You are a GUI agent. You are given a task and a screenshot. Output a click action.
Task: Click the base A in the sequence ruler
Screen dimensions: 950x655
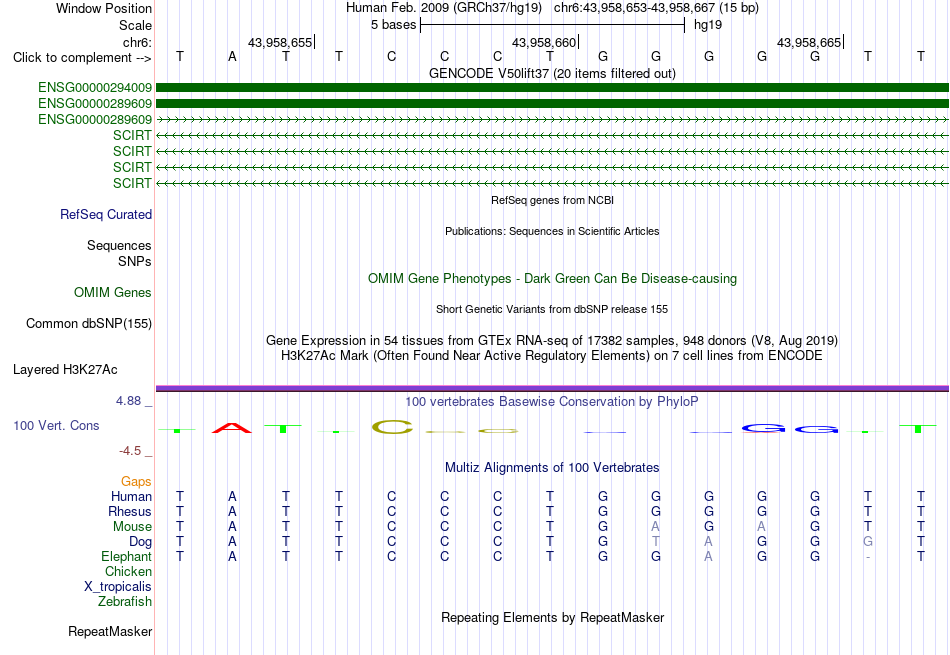pyautogui.click(x=232, y=56)
